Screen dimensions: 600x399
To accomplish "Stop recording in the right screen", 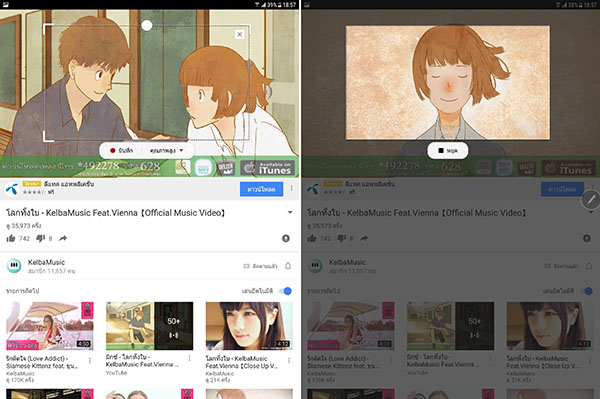I will 447,151.
